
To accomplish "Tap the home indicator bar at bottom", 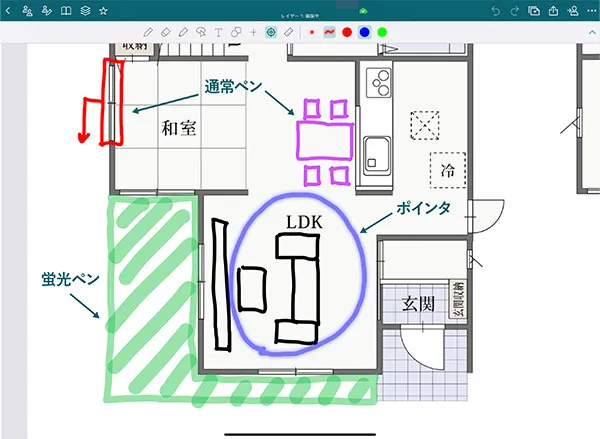I will 300,434.
